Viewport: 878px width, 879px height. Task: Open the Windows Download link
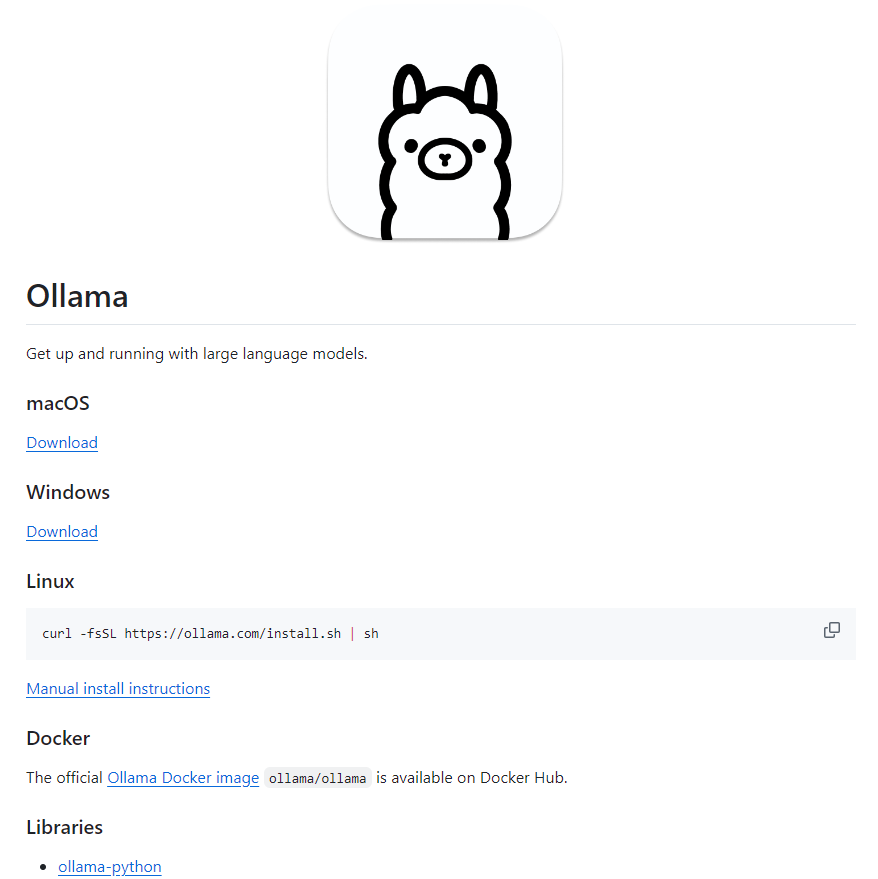62,531
